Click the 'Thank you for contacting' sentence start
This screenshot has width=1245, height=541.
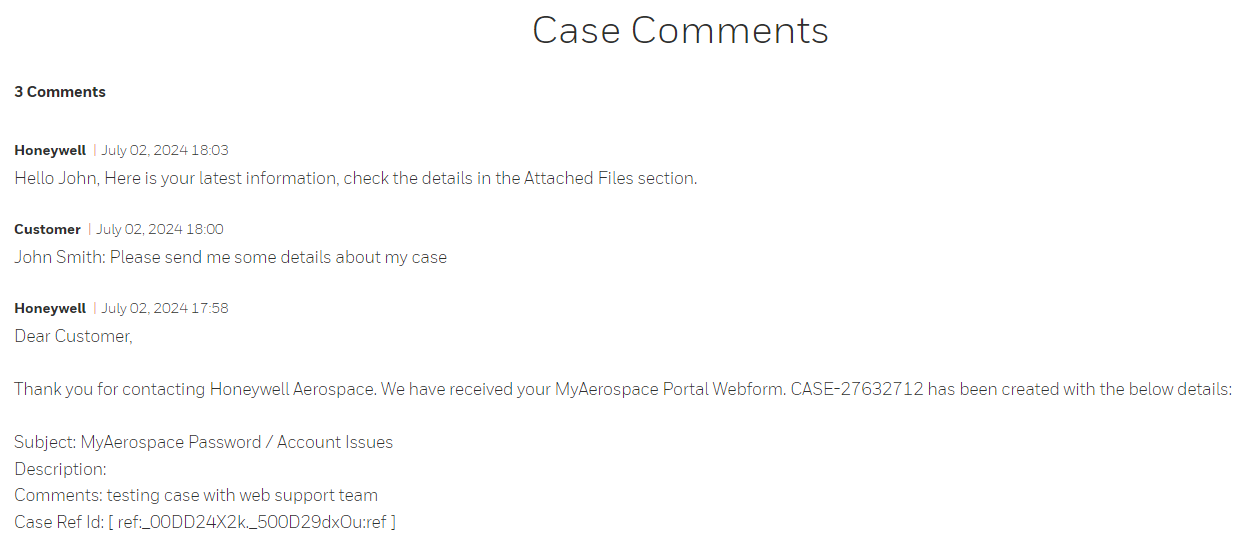pyautogui.click(x=110, y=390)
